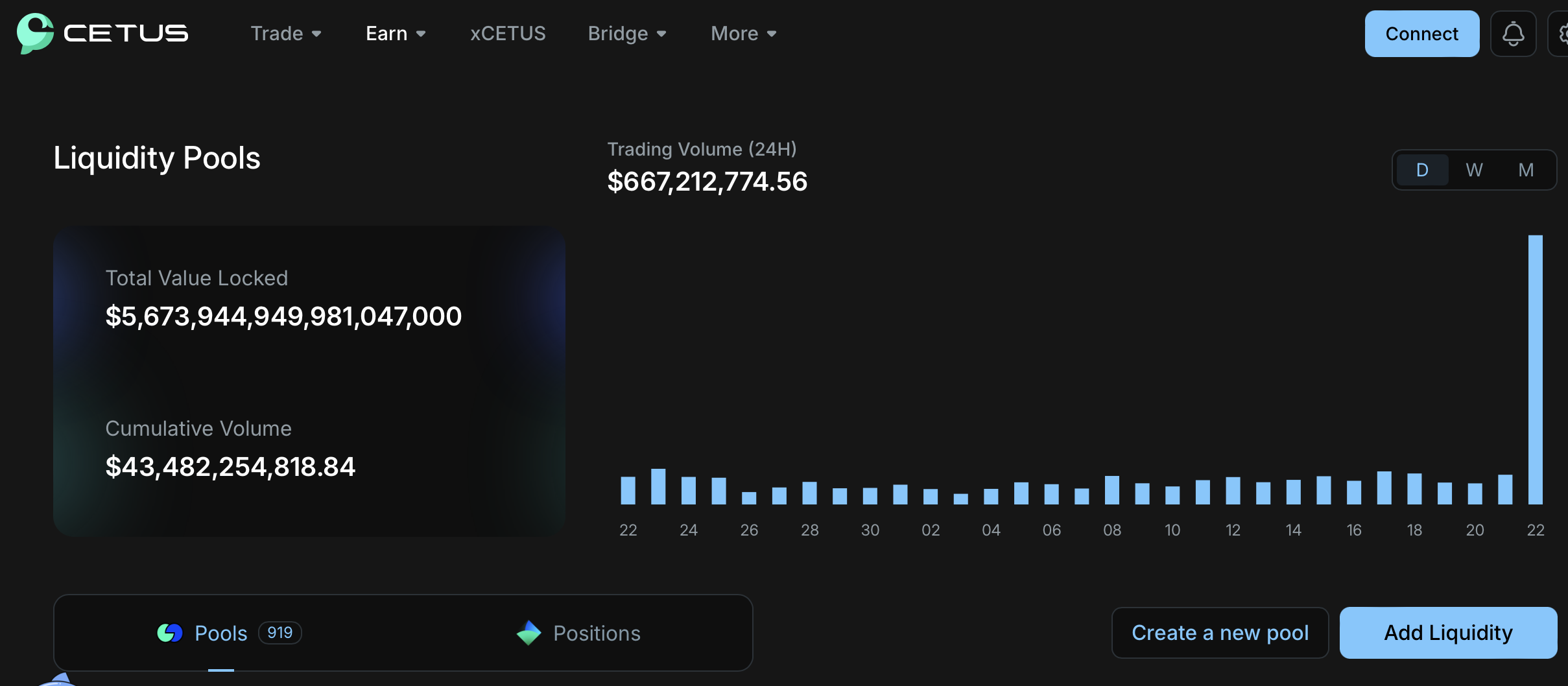Open the settings gear icon
1568x686 pixels.
(x=1563, y=33)
